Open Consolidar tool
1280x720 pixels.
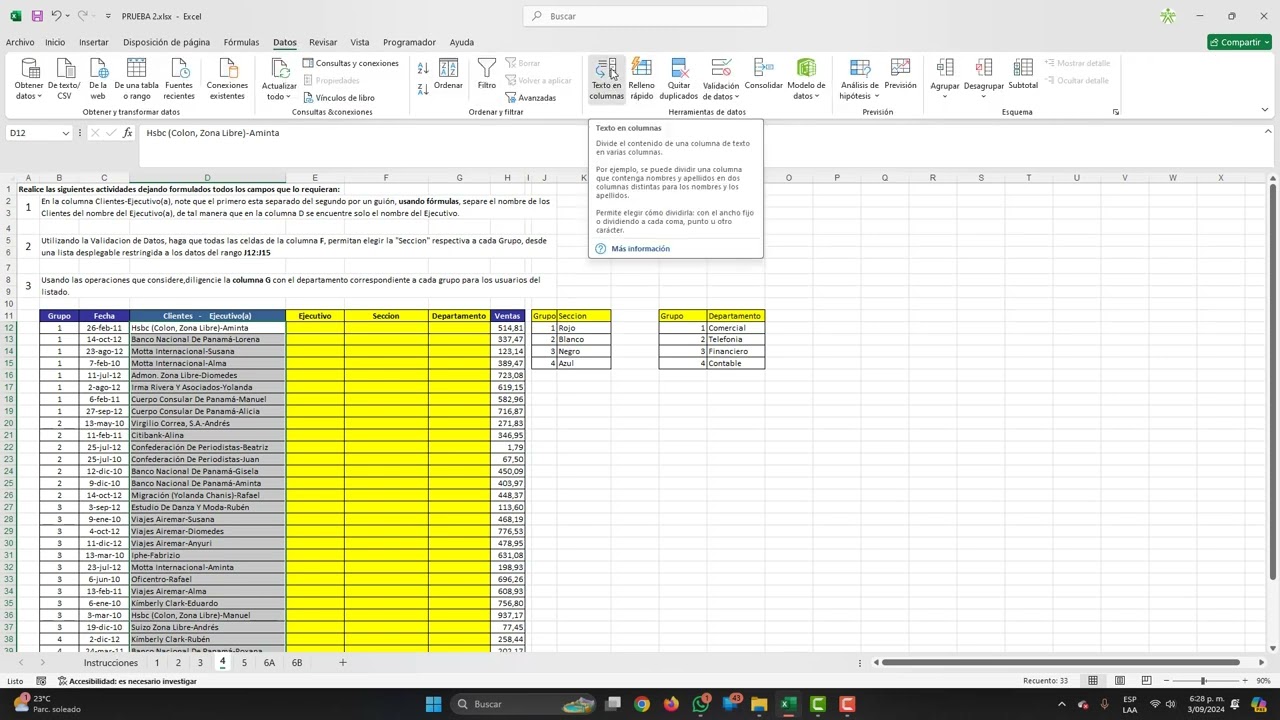click(x=764, y=75)
